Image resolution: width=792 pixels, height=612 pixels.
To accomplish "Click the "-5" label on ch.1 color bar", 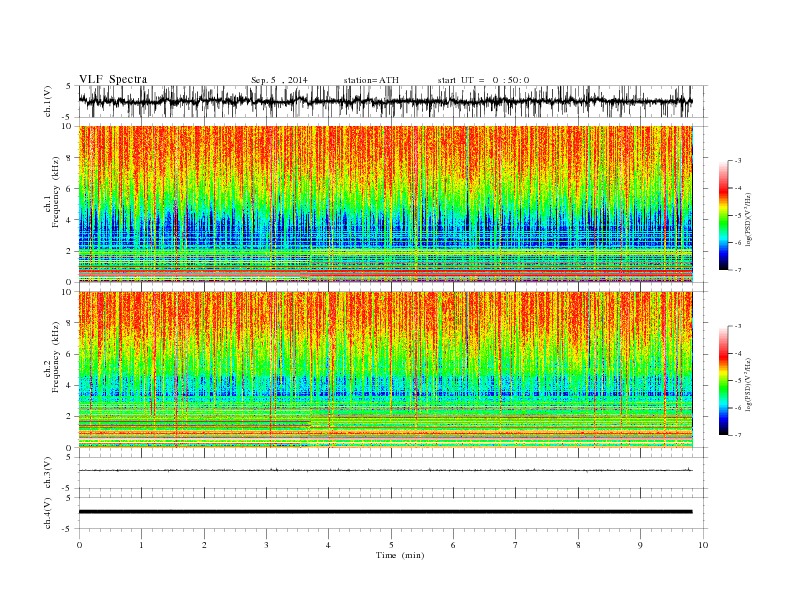I will pyautogui.click(x=738, y=216).
